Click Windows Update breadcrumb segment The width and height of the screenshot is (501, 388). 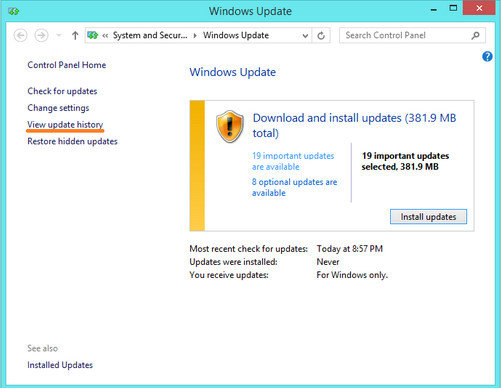point(236,35)
